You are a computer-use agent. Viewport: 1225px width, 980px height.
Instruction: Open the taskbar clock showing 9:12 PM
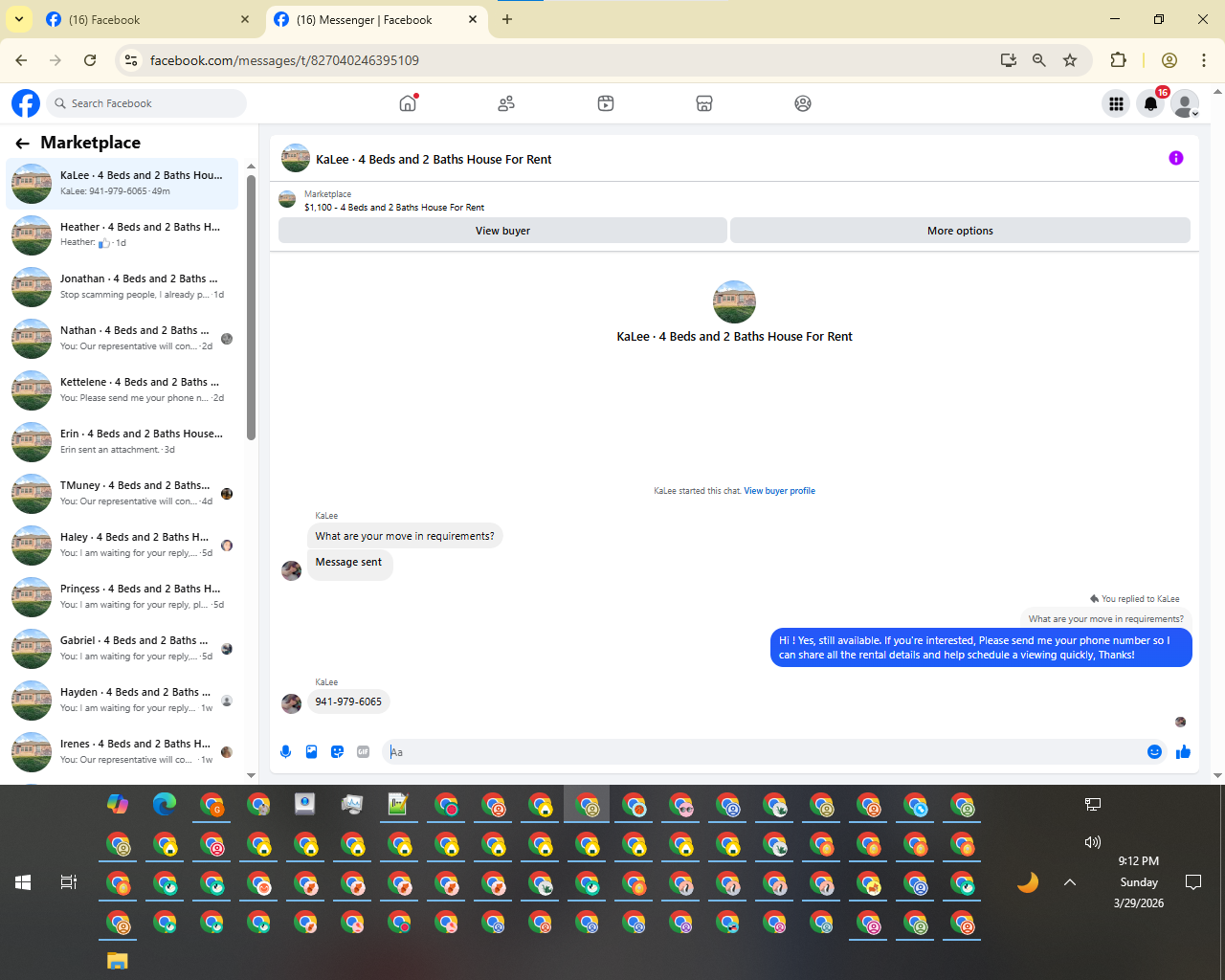(x=1139, y=881)
